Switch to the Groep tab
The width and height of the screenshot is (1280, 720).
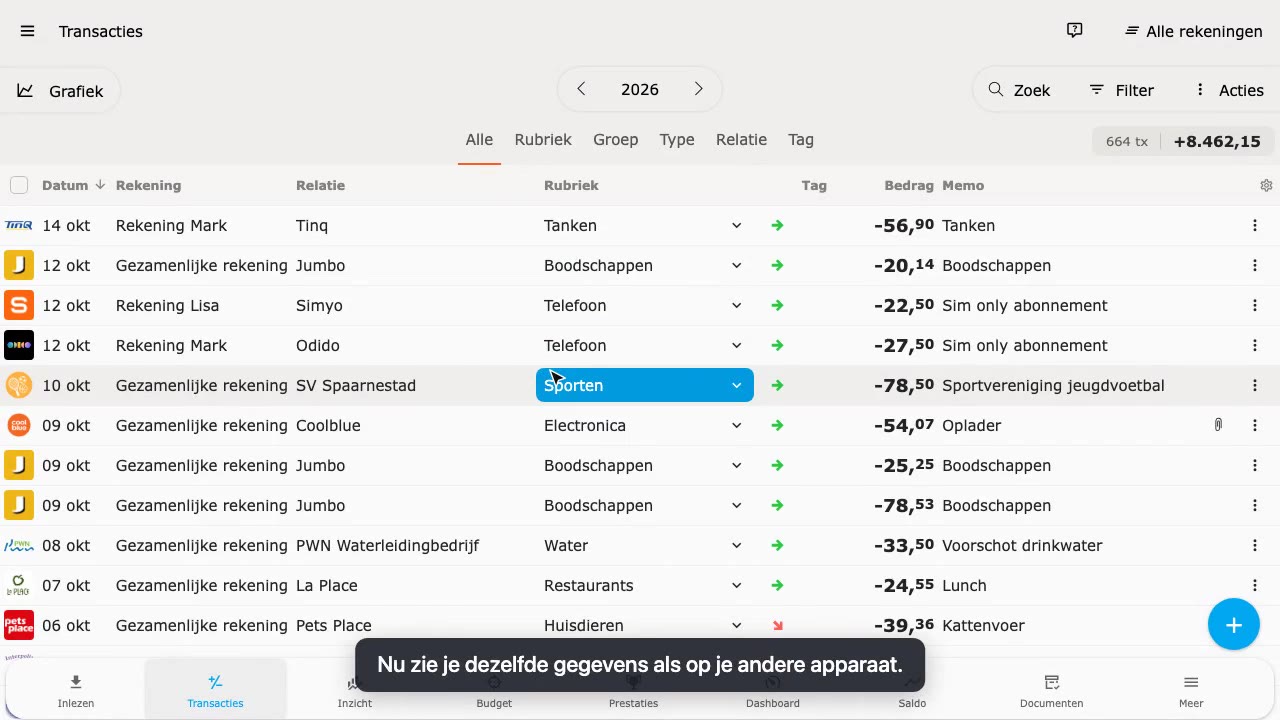click(x=615, y=140)
